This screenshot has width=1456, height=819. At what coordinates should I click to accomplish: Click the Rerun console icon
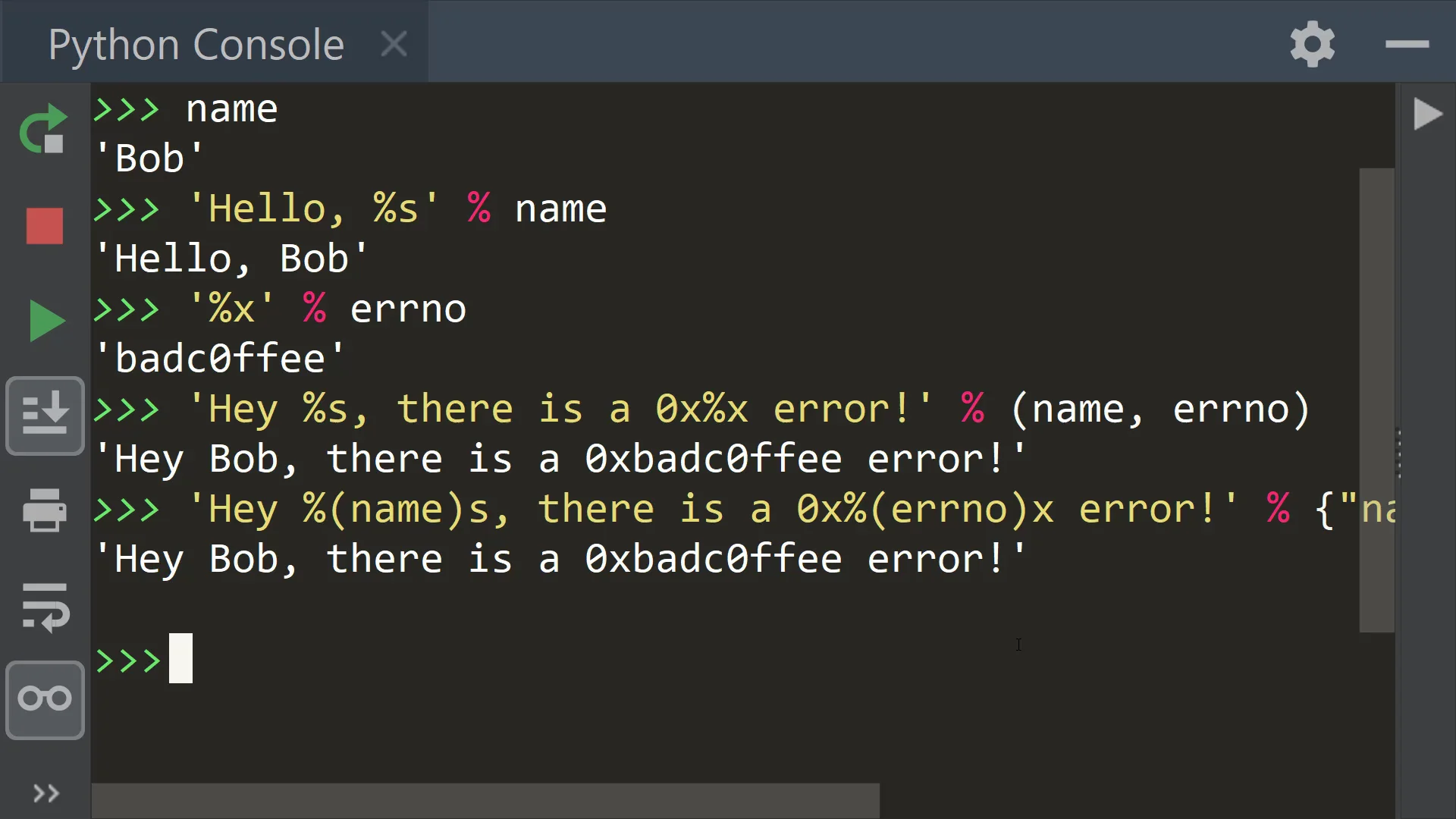click(43, 128)
